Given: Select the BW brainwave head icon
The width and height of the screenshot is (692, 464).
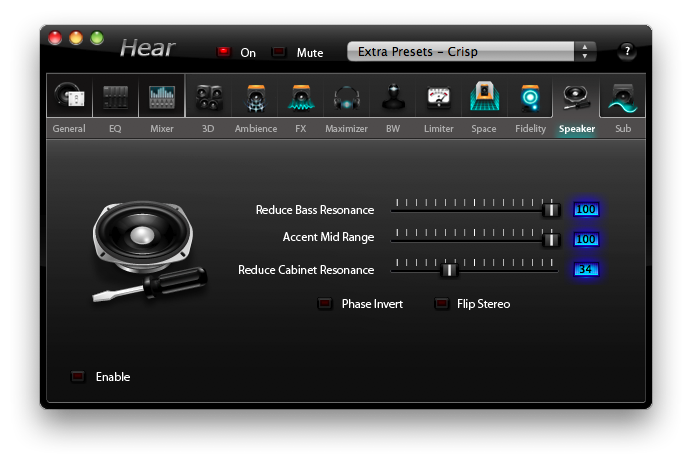Looking at the screenshot, I should click(x=393, y=96).
